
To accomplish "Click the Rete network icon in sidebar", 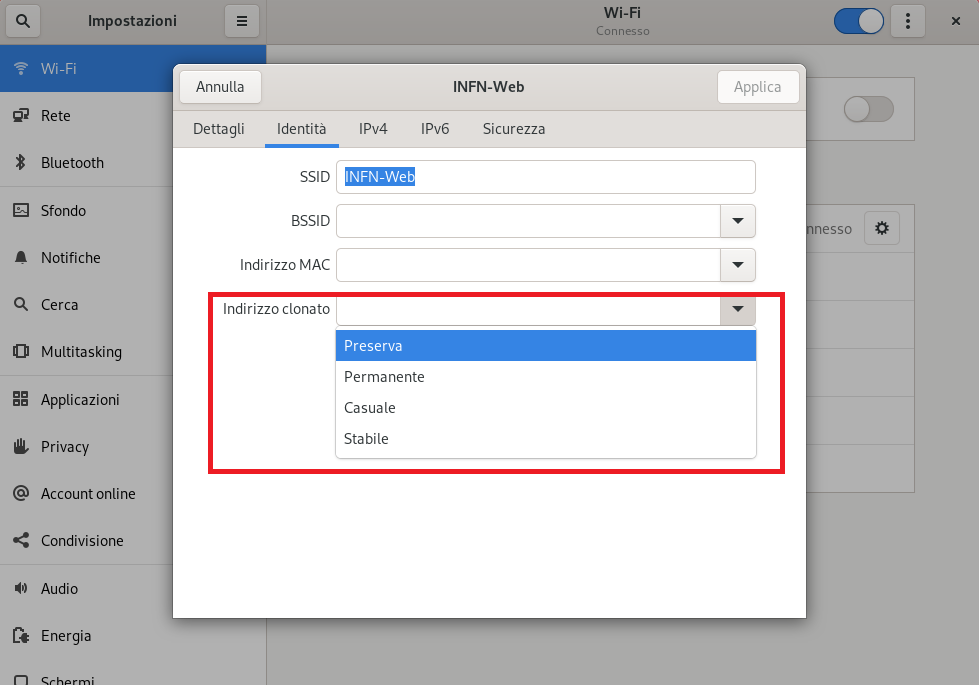I will point(21,116).
